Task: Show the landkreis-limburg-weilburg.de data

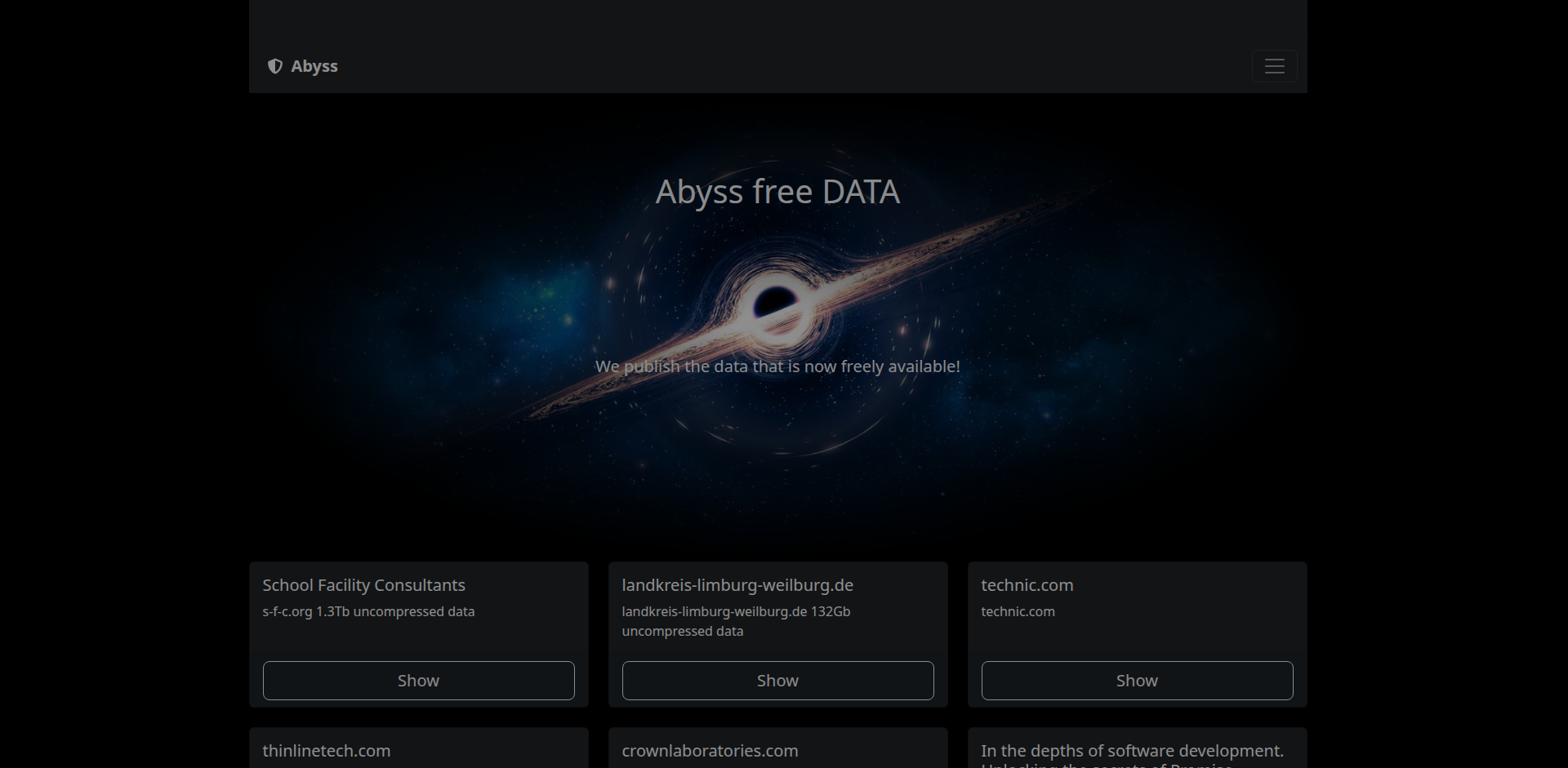Action: [777, 681]
